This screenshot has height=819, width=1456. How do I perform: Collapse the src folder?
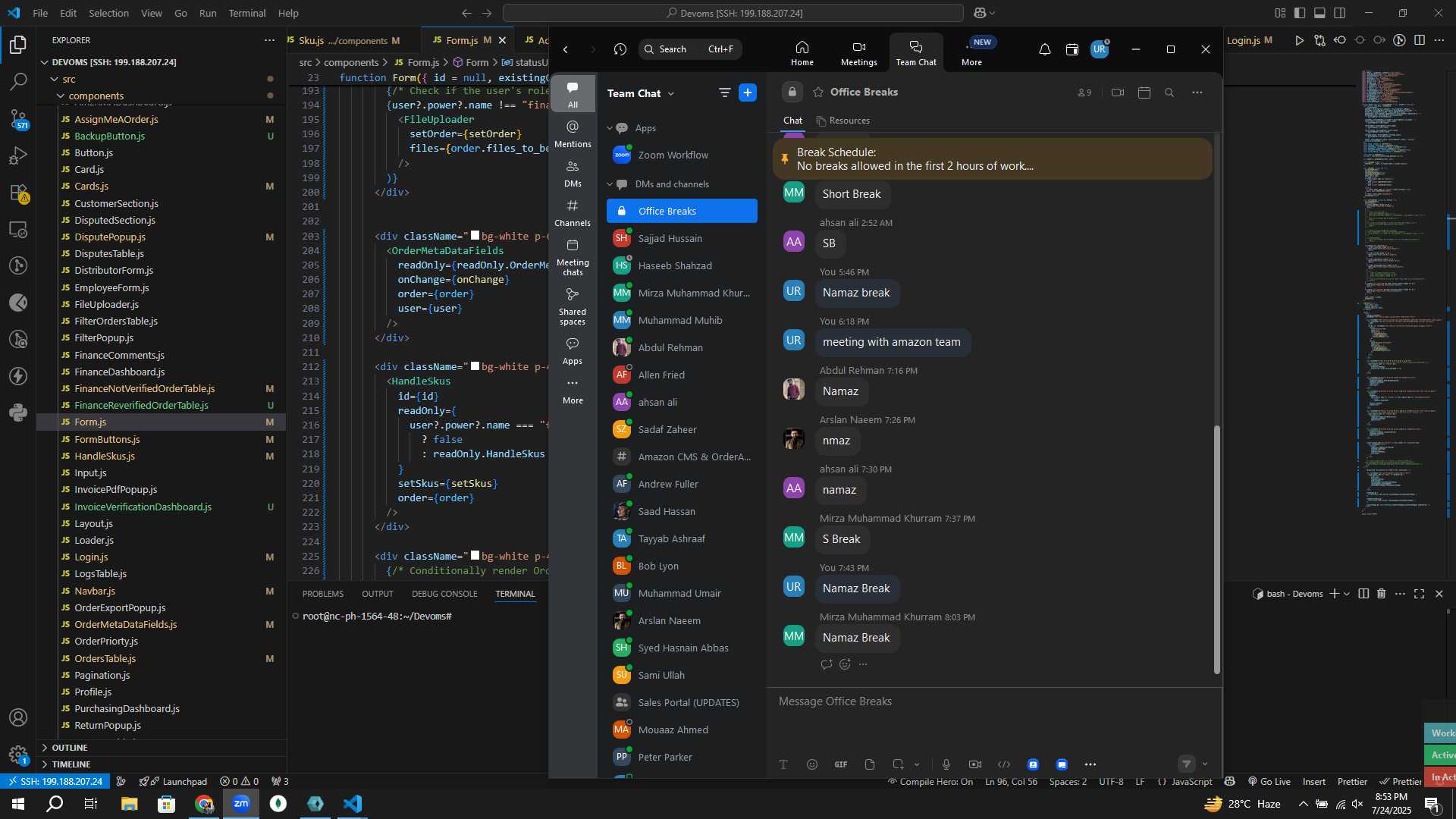tap(55, 79)
